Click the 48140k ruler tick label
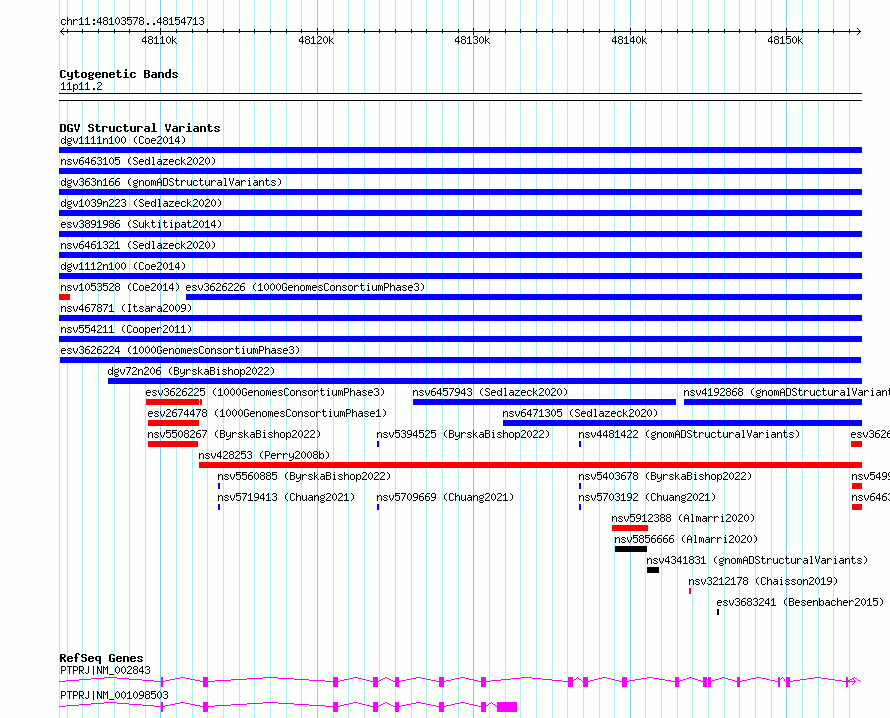The height and width of the screenshot is (718, 890). pyautogui.click(x=629, y=40)
